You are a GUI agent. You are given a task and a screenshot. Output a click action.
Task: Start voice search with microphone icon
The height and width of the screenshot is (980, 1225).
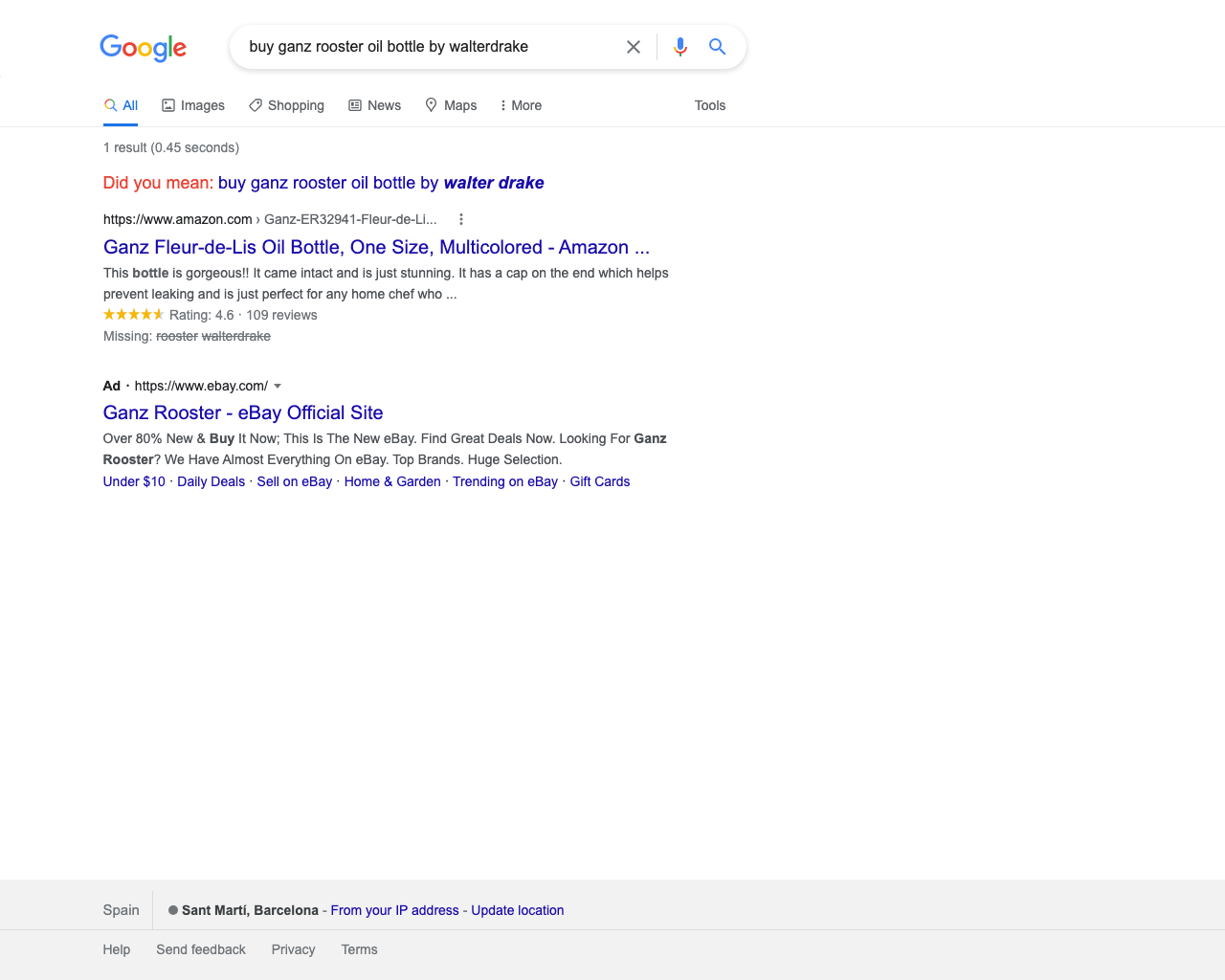680,47
